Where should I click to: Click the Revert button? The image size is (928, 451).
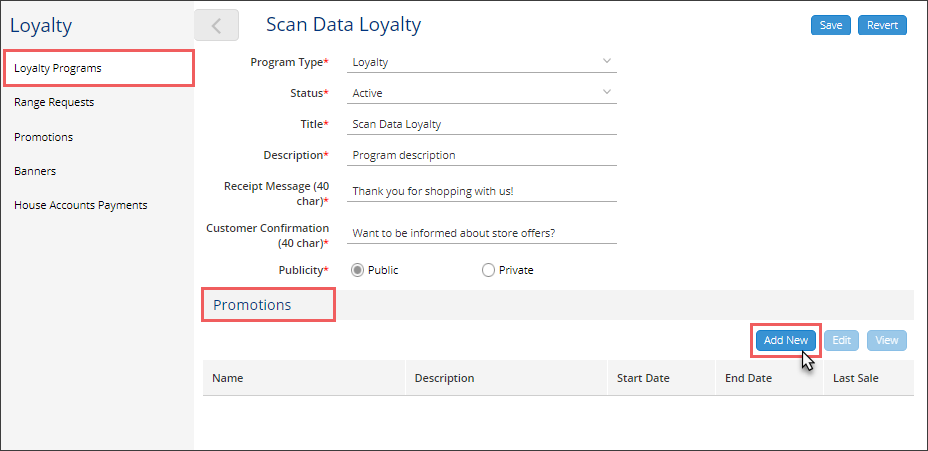tap(882, 25)
